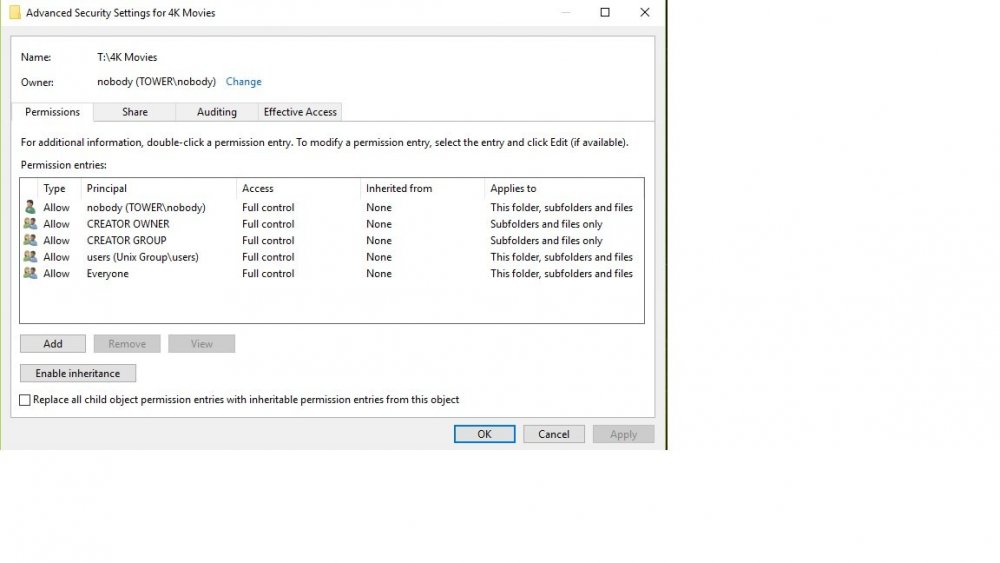
Task: Confirm with the OK button
Action: coord(485,434)
